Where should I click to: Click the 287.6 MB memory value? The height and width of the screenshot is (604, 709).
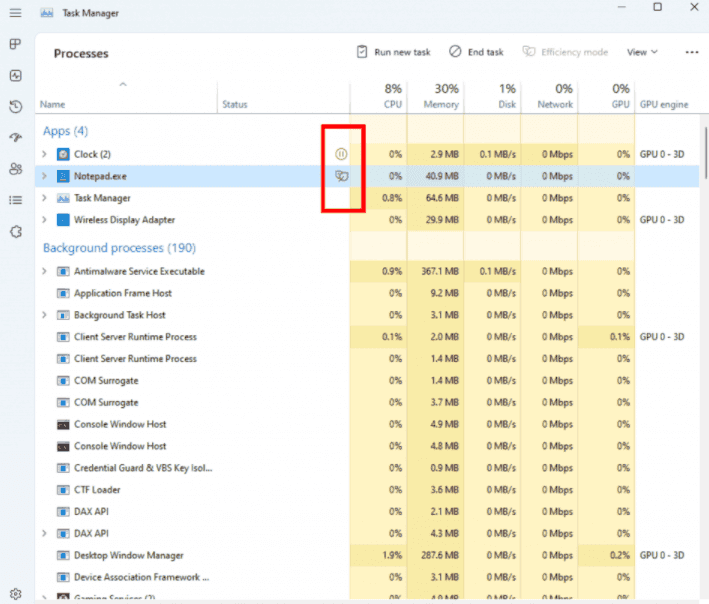(x=440, y=555)
